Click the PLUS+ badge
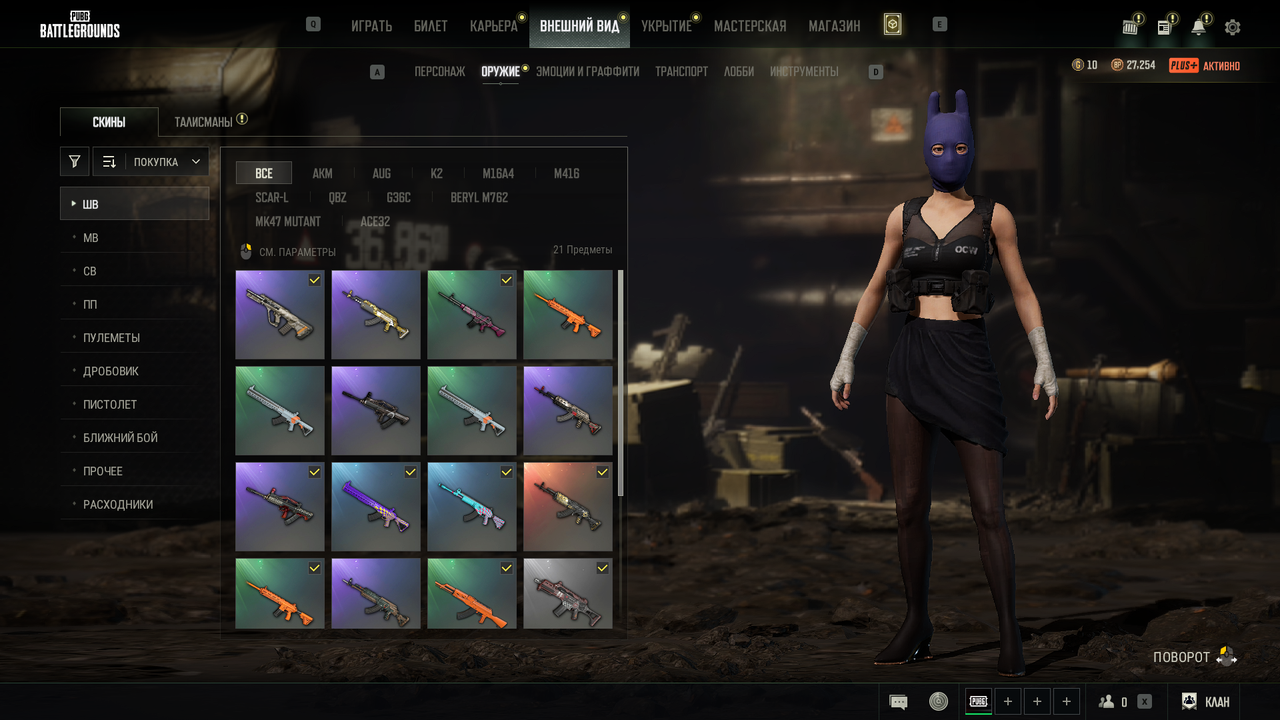Viewport: 1280px width, 720px height. point(1184,65)
